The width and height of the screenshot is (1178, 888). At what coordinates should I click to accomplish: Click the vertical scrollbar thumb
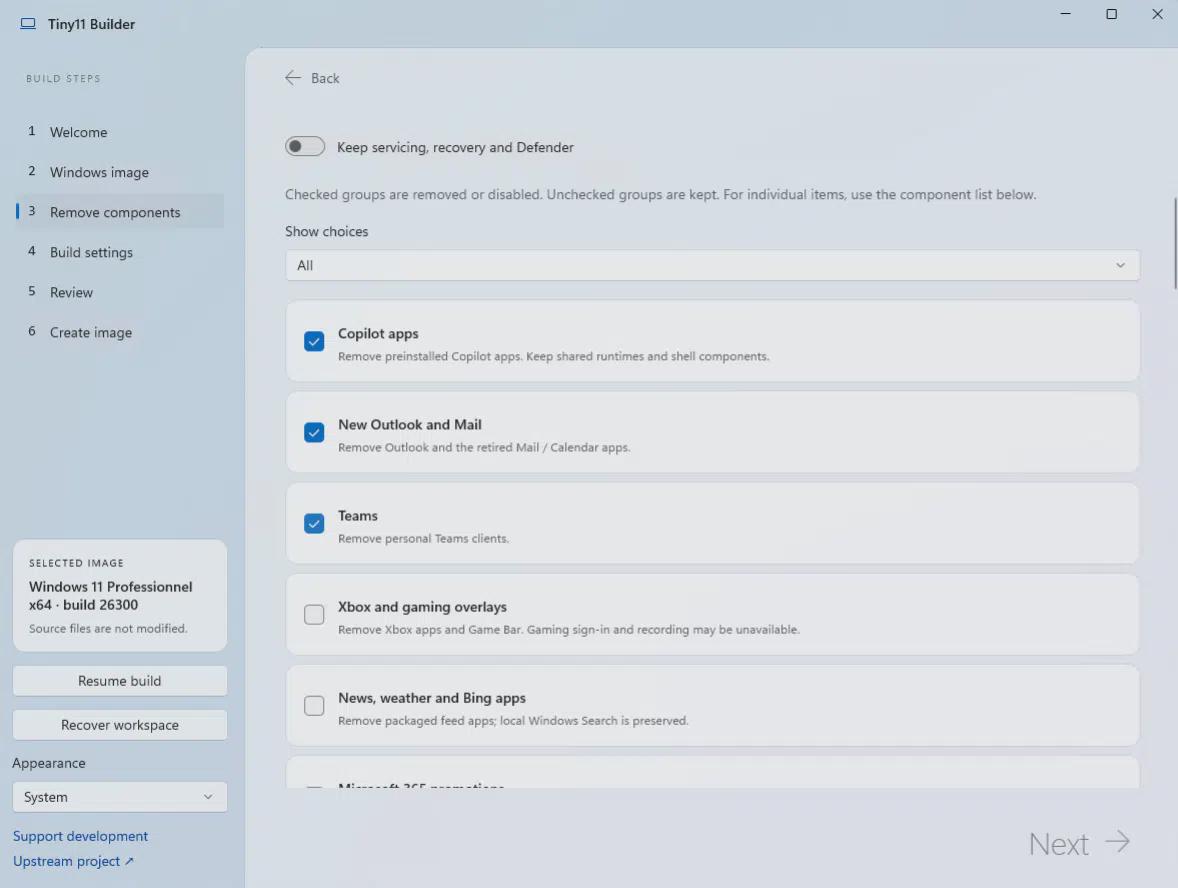pos(1175,243)
